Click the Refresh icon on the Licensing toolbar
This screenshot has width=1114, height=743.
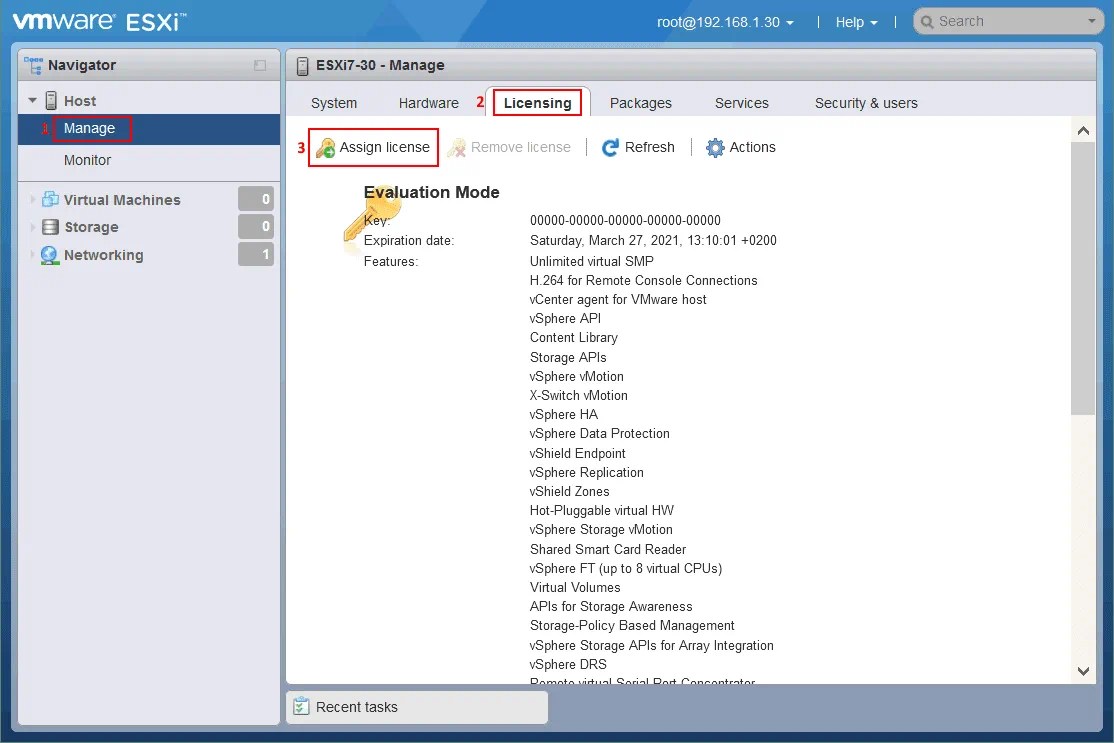[610, 147]
